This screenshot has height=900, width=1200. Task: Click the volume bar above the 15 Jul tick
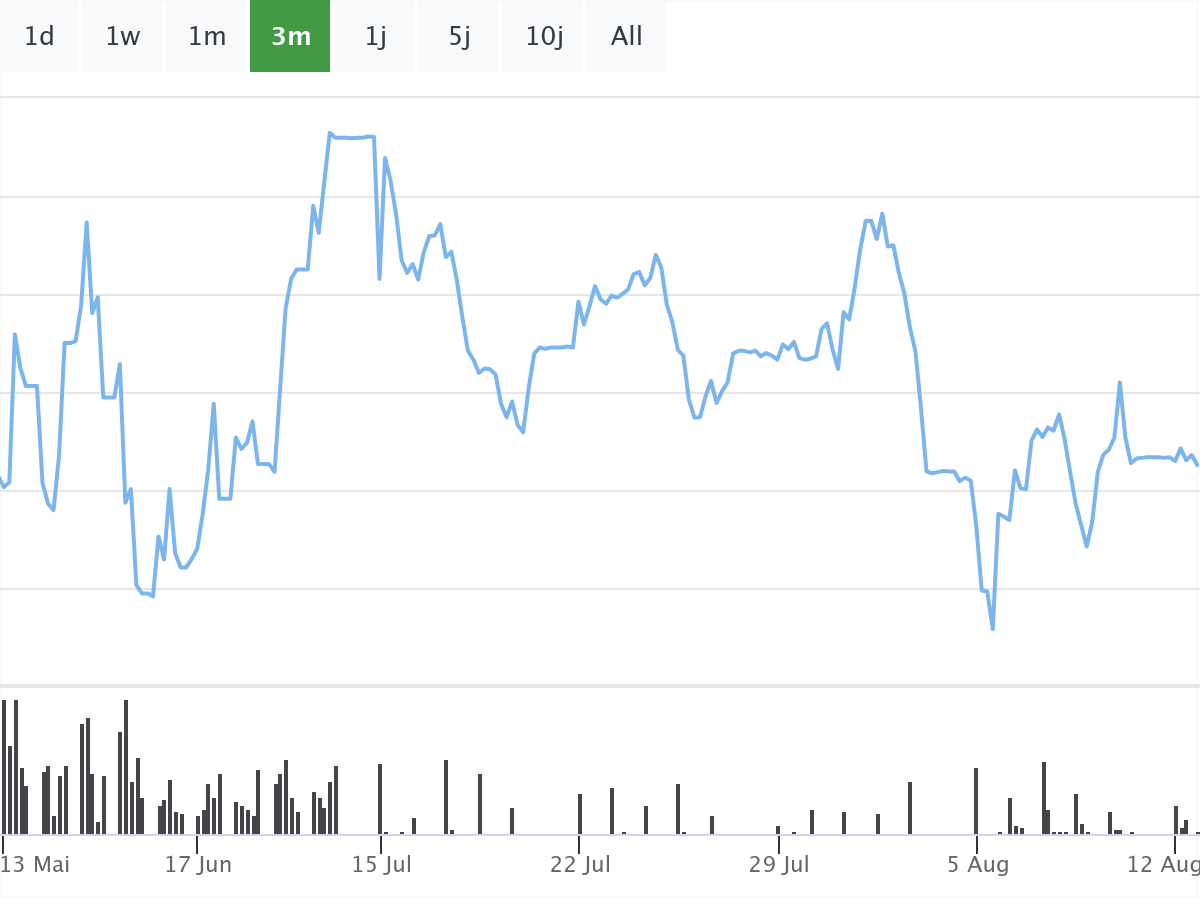380,799
